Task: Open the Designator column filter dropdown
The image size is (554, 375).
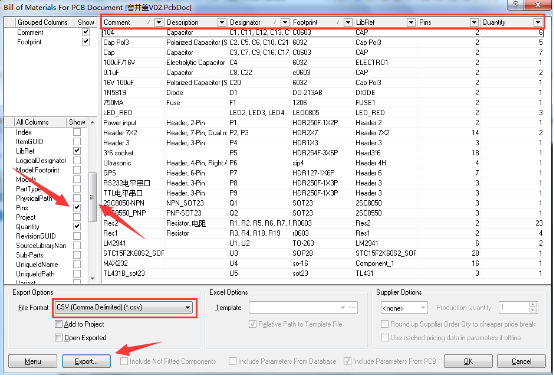Action: point(285,23)
